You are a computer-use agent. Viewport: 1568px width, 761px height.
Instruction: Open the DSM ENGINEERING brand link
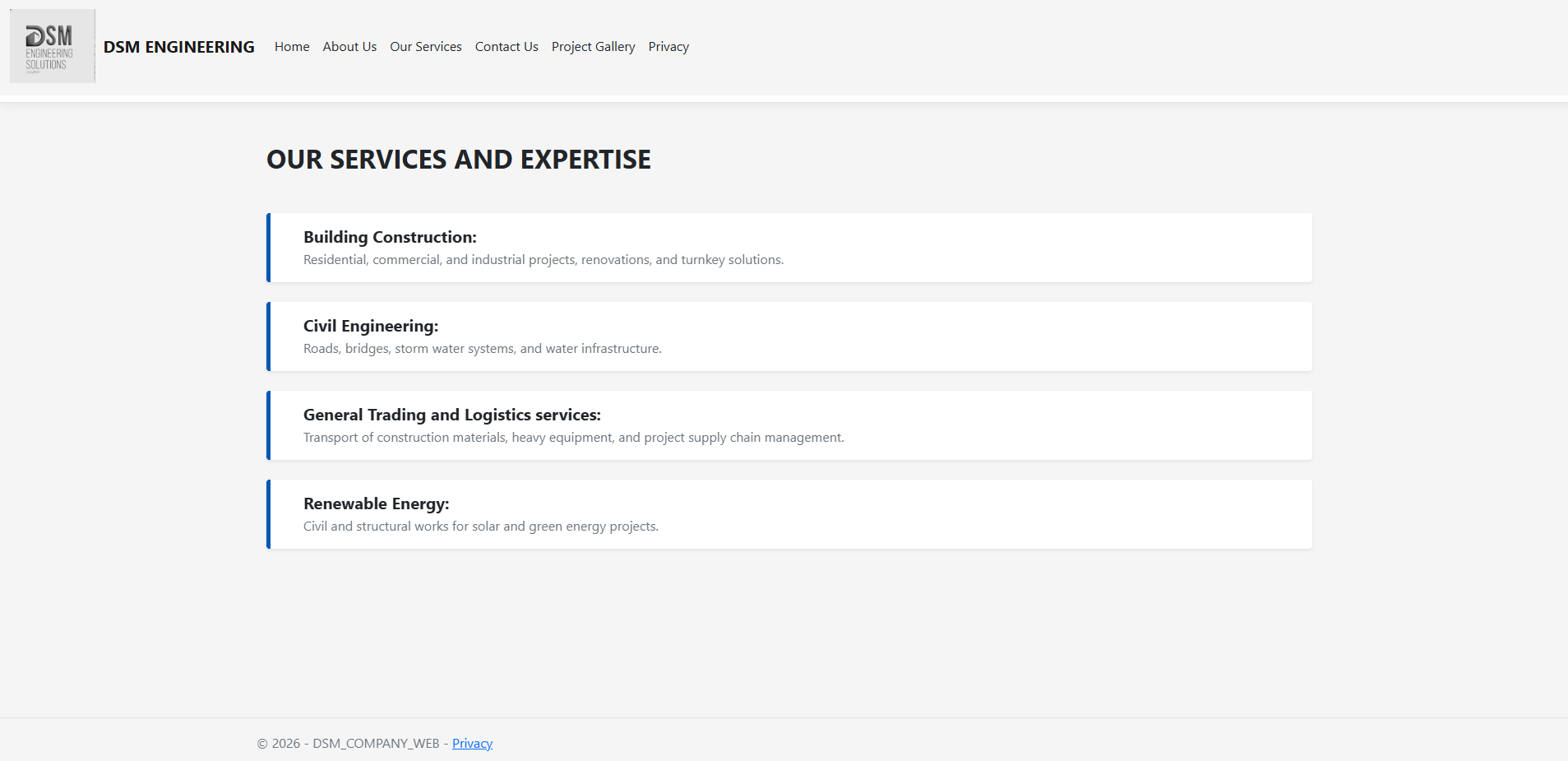[x=179, y=47]
